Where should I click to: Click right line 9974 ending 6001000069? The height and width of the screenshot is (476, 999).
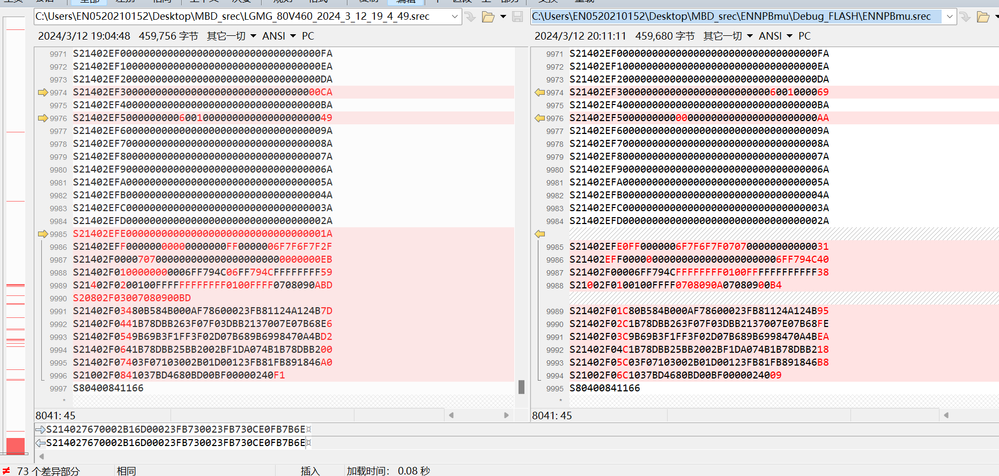700,92
